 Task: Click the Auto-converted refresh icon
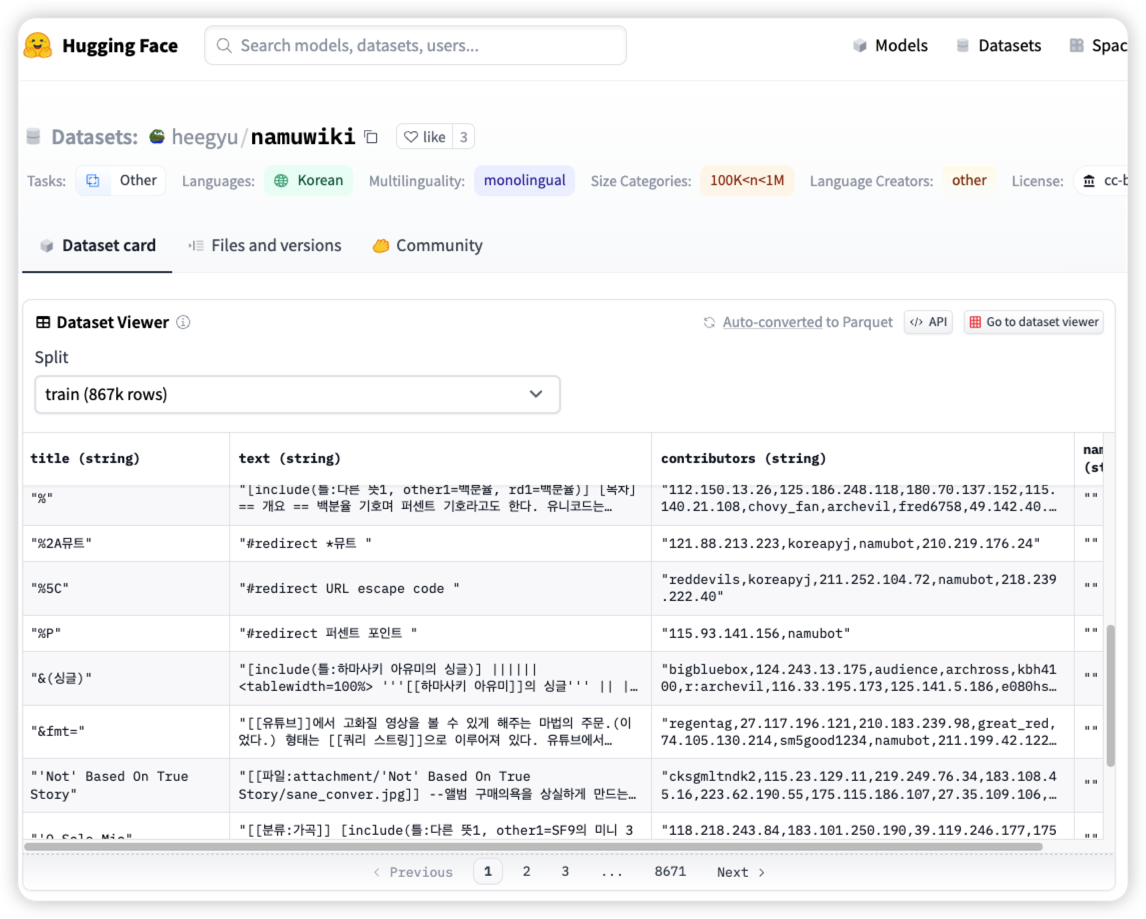(x=709, y=322)
